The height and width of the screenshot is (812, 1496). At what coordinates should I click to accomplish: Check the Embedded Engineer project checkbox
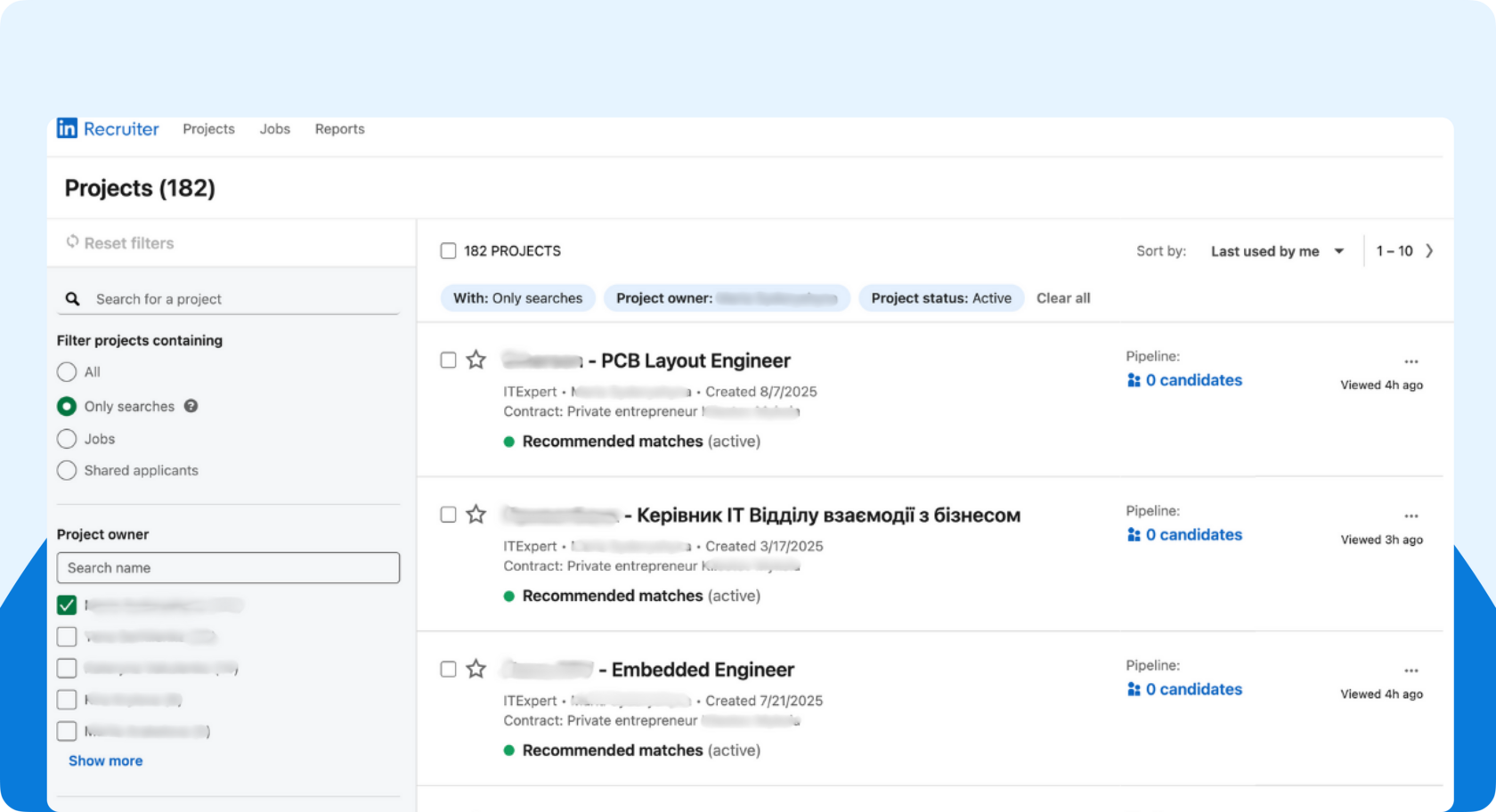(x=449, y=669)
